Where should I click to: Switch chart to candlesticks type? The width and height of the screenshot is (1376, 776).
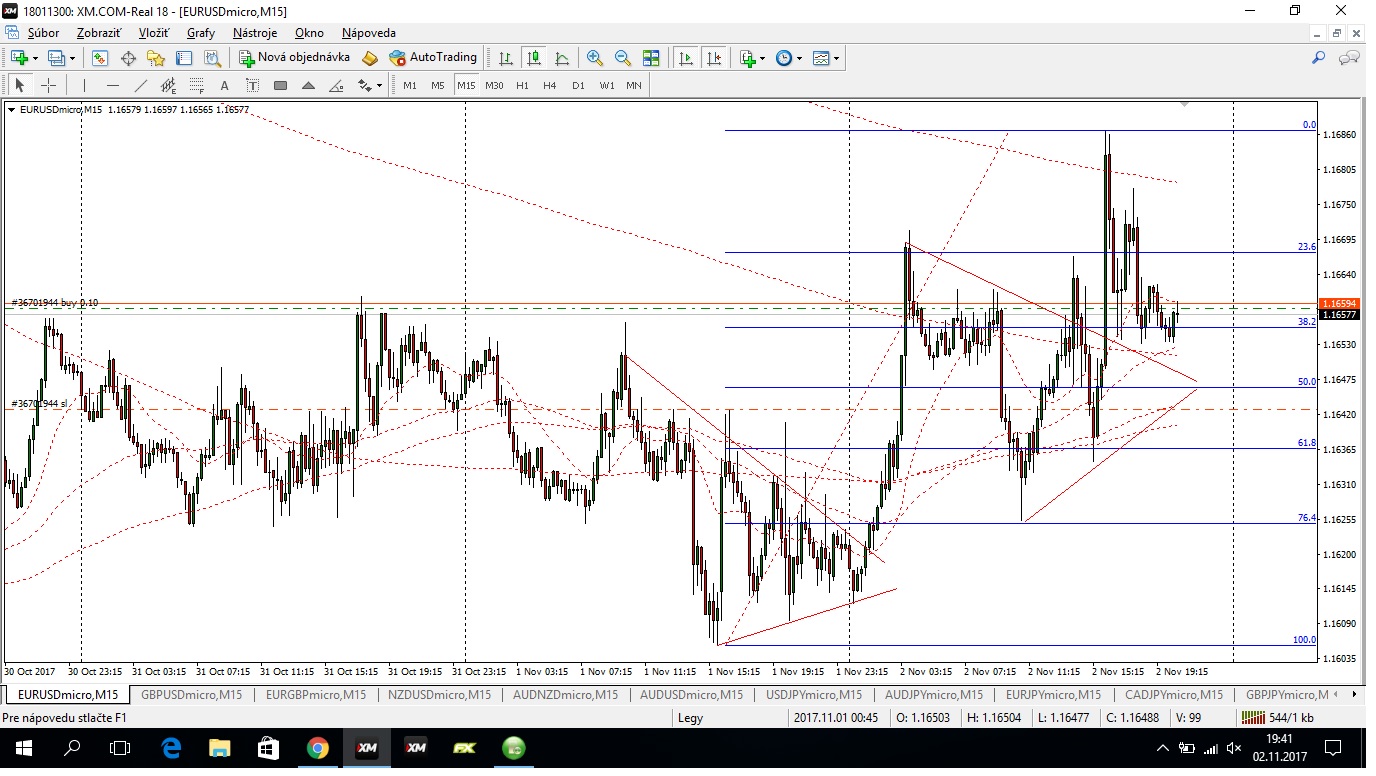coord(535,58)
